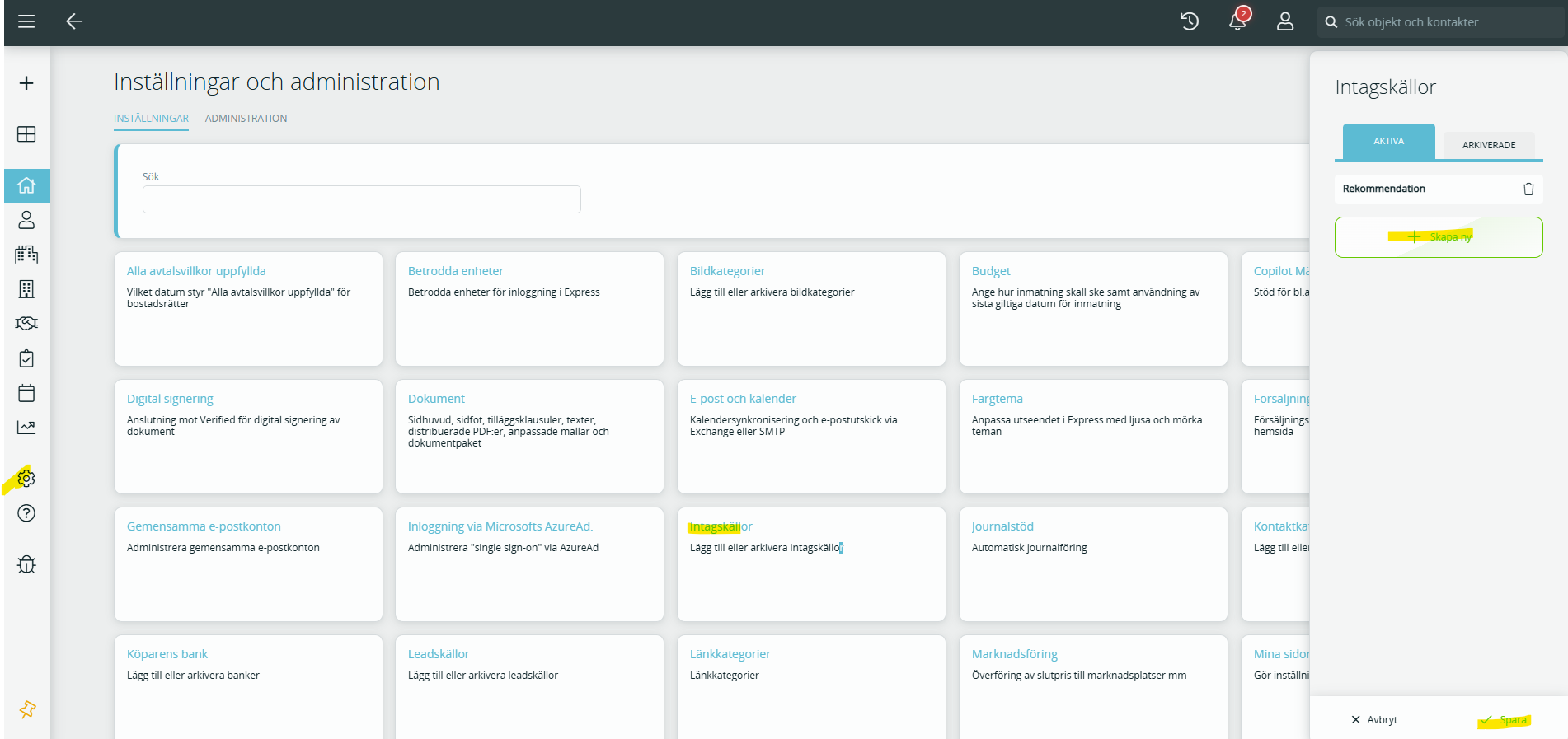Switch to the ADMINISTRATION tab
This screenshot has height=739, width=1568.
246,119
